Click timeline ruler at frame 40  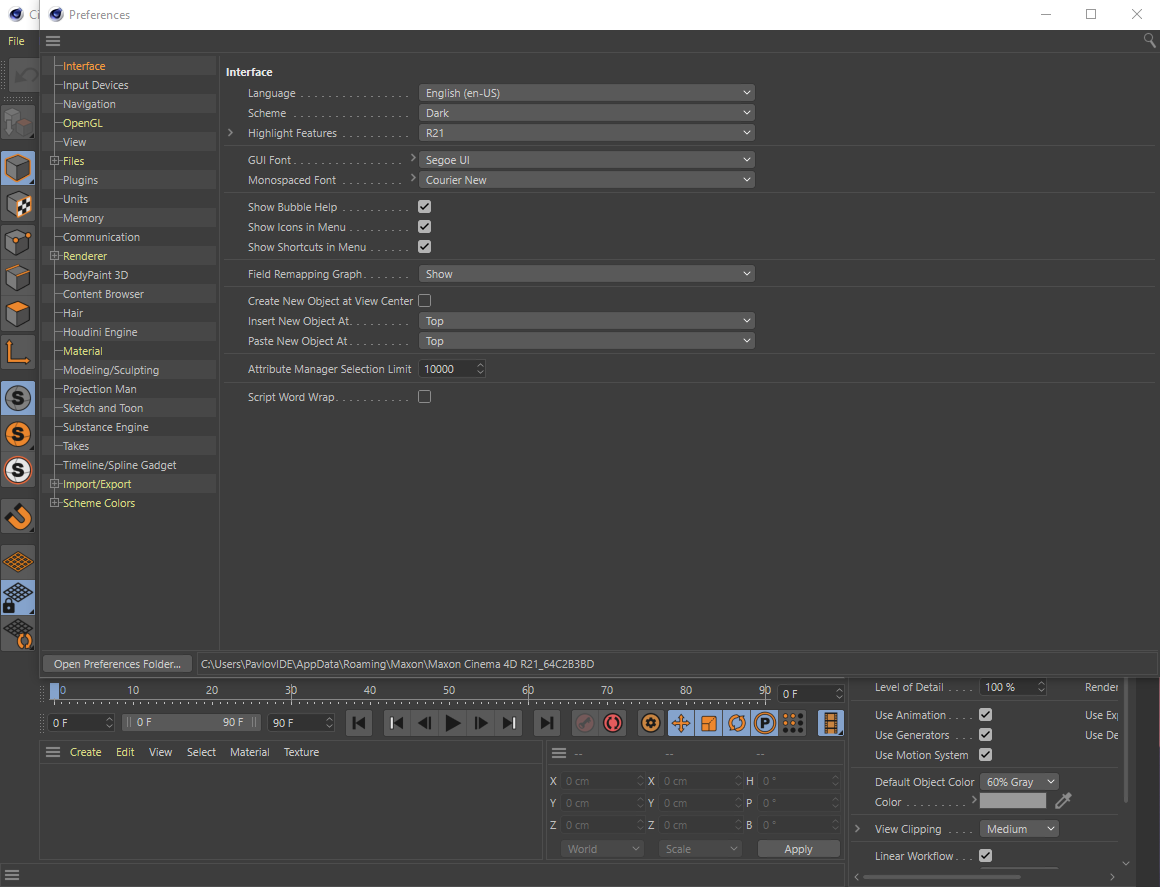coord(370,691)
